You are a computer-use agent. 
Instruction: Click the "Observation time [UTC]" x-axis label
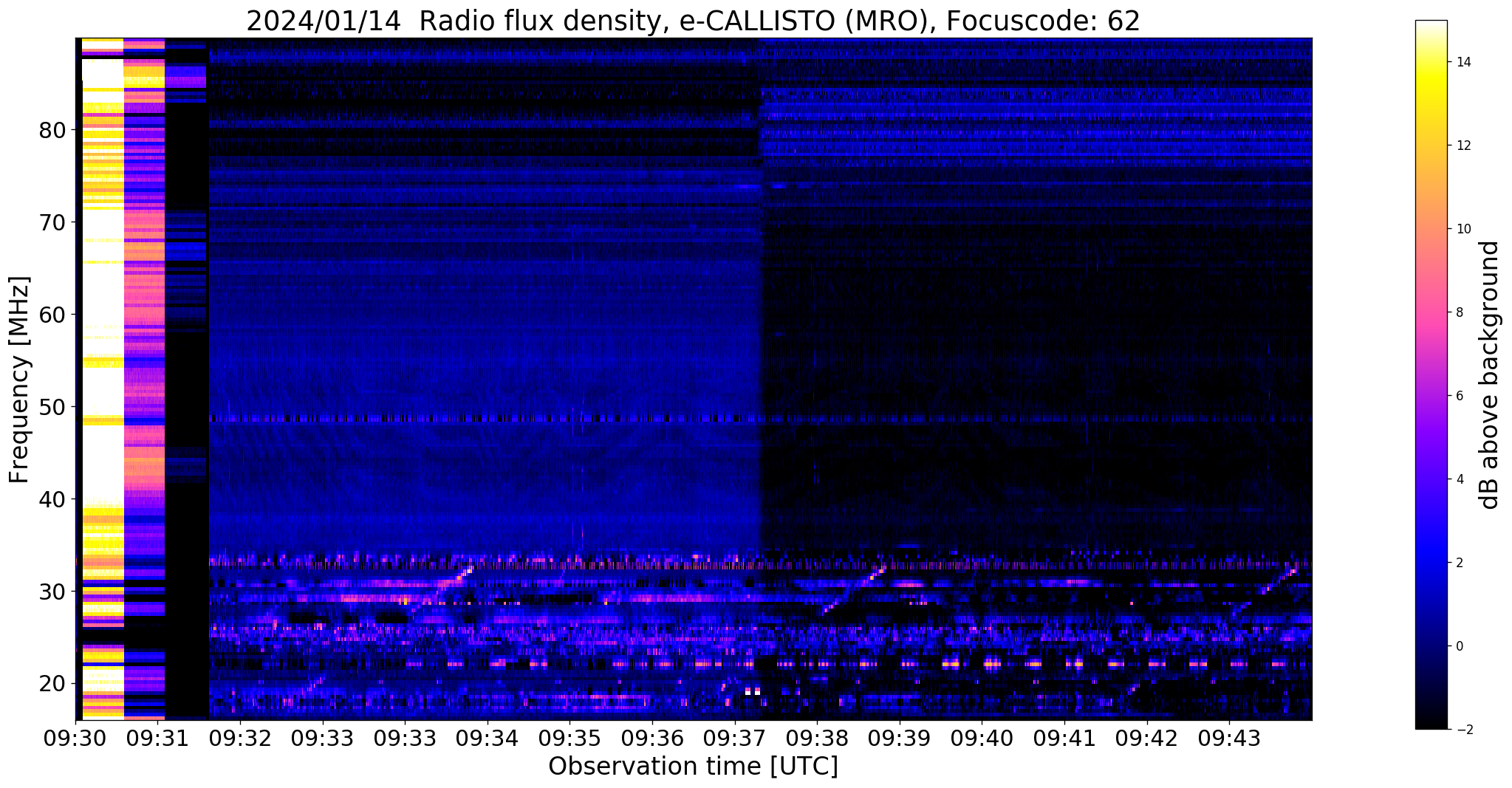click(x=693, y=767)
